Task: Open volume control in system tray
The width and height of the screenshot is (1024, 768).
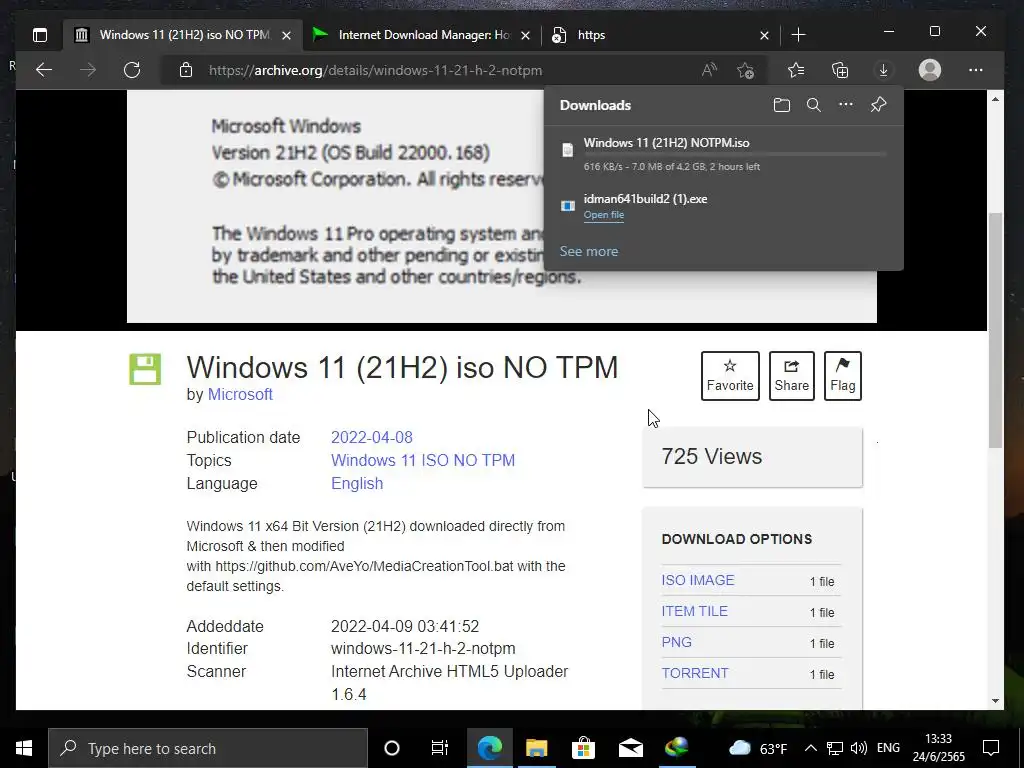Action: point(859,748)
